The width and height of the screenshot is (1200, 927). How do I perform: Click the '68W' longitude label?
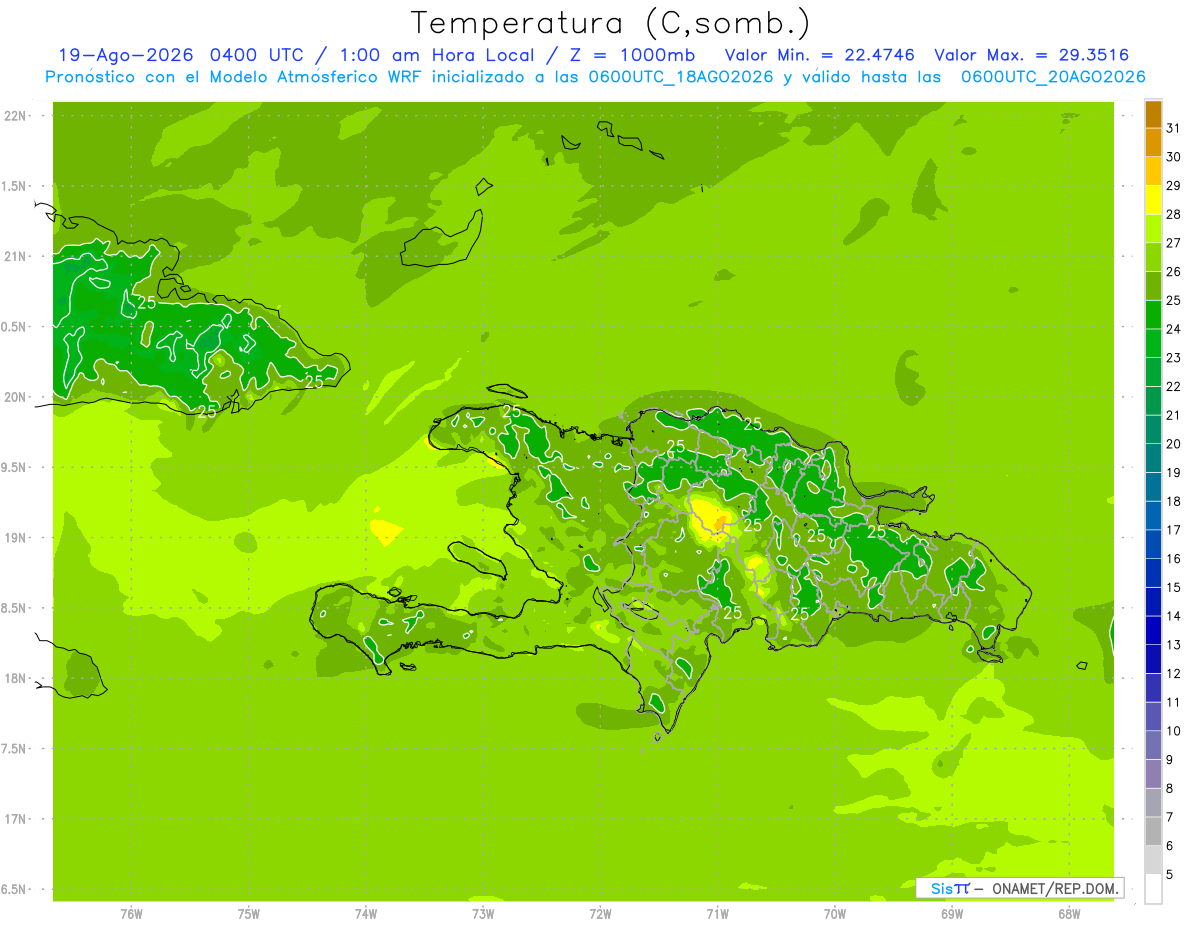(x=1069, y=914)
